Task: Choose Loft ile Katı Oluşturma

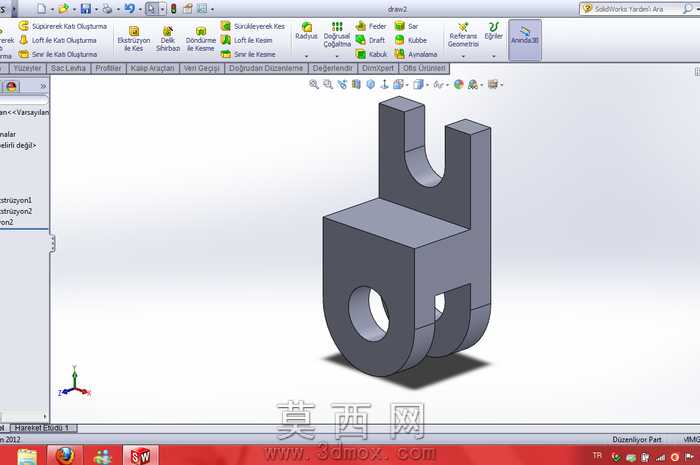Action: pyautogui.click(x=58, y=40)
